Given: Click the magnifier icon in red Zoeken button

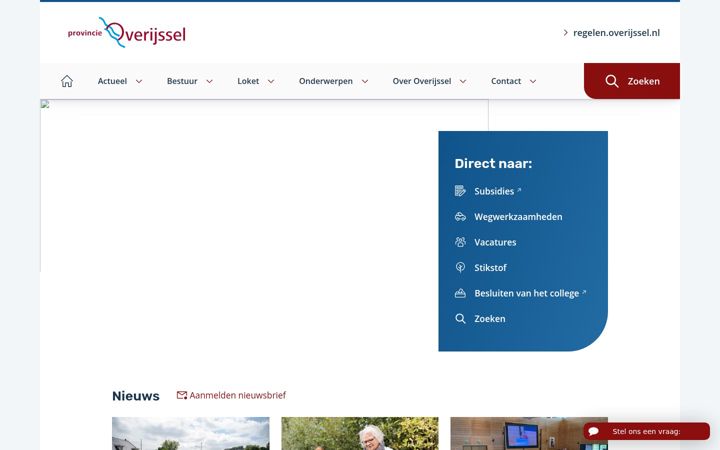Looking at the screenshot, I should click(x=612, y=81).
